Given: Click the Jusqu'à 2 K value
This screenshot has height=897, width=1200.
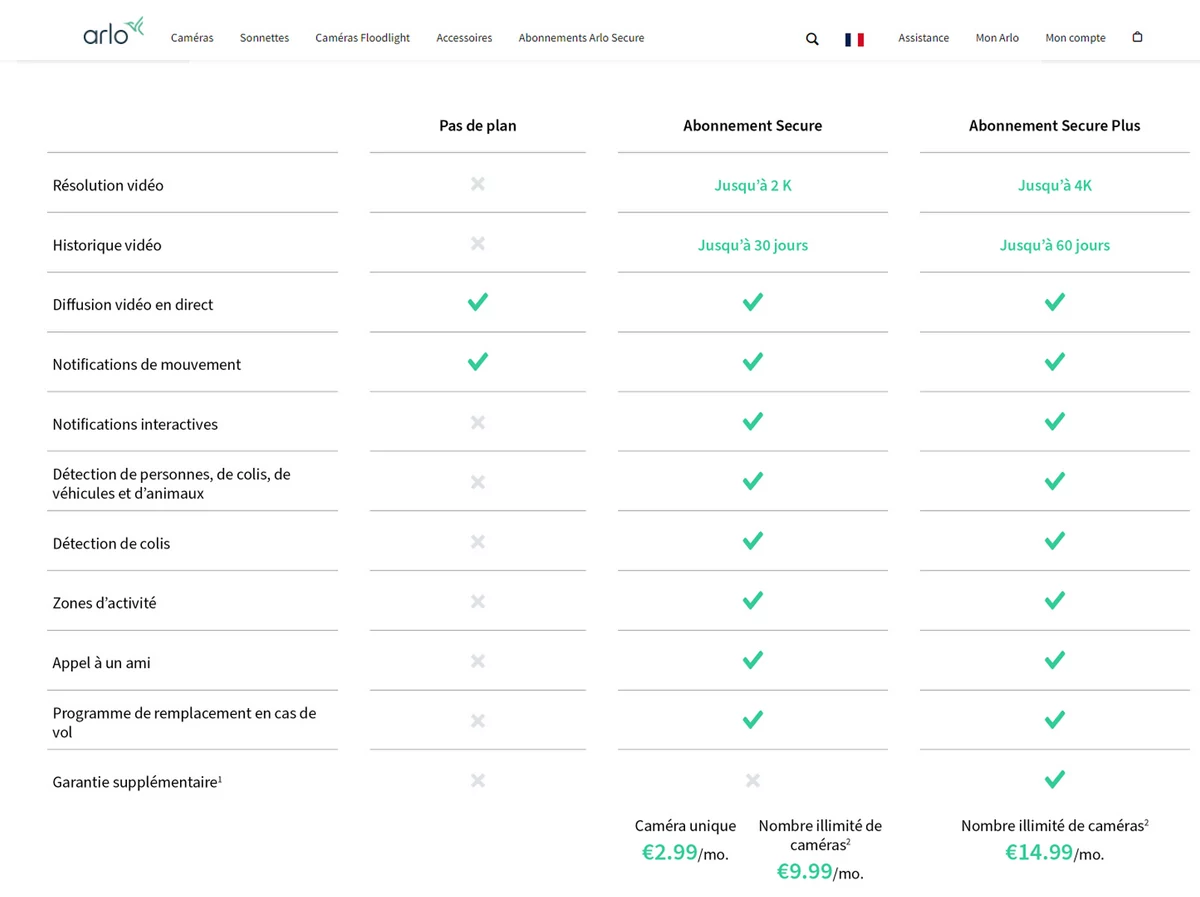Looking at the screenshot, I should [753, 185].
